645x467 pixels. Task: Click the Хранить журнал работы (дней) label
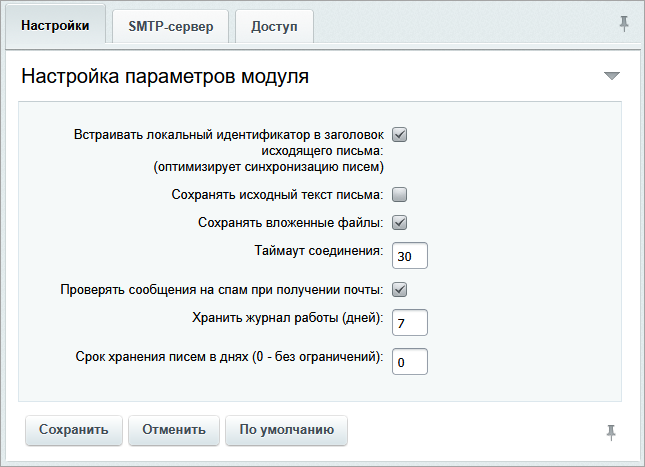tap(287, 318)
